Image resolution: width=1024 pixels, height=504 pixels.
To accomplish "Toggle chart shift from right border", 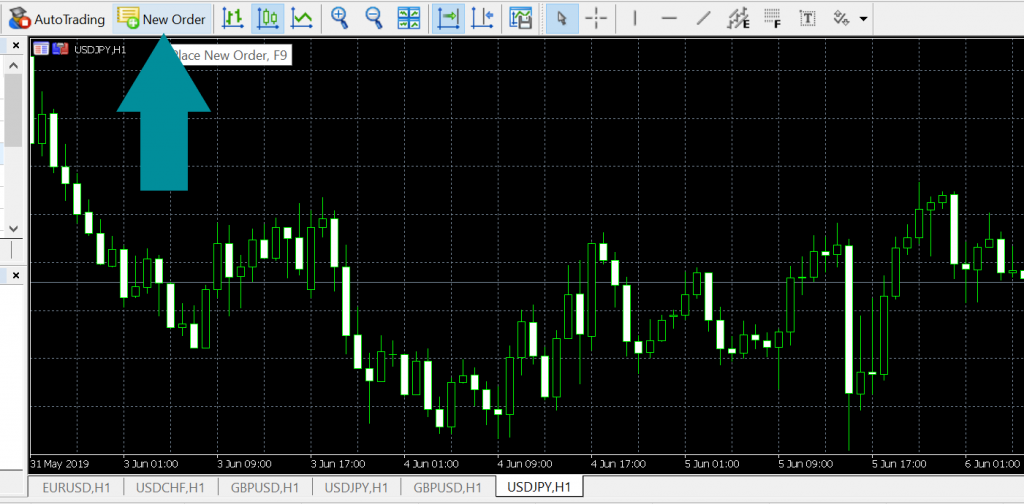I will click(x=482, y=19).
